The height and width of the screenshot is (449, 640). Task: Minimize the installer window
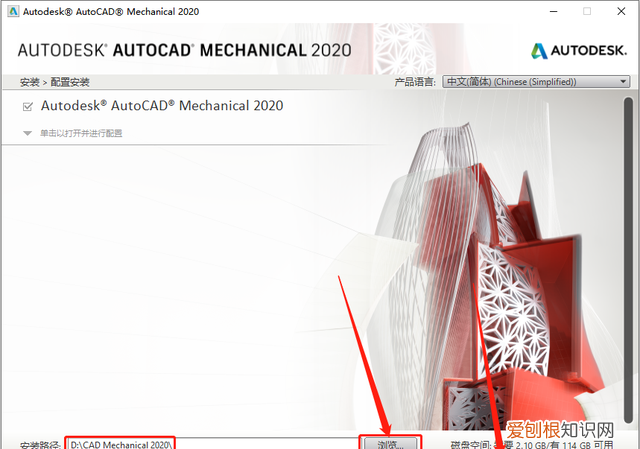point(553,11)
